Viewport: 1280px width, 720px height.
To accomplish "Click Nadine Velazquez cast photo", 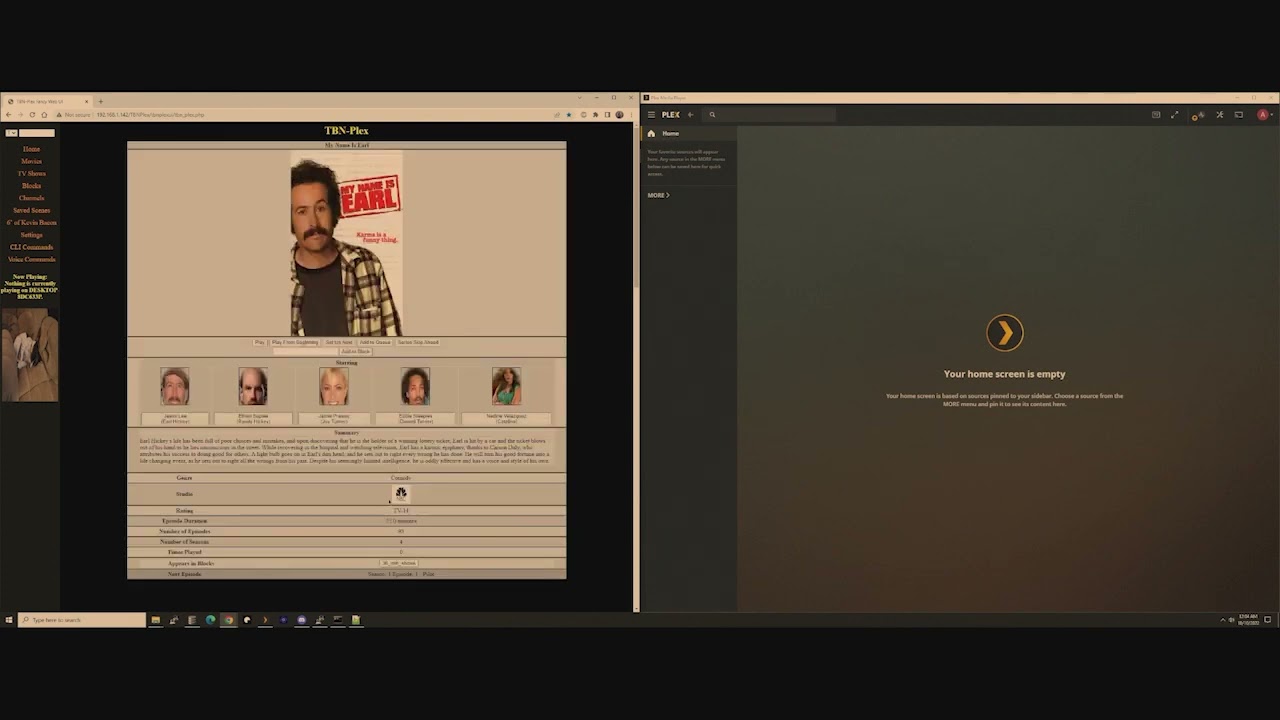I will [x=506, y=386].
